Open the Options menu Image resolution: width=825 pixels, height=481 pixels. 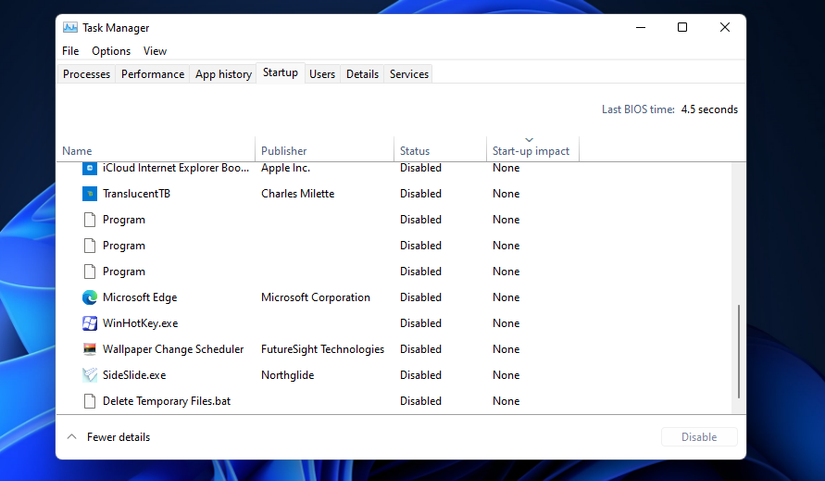coord(111,51)
